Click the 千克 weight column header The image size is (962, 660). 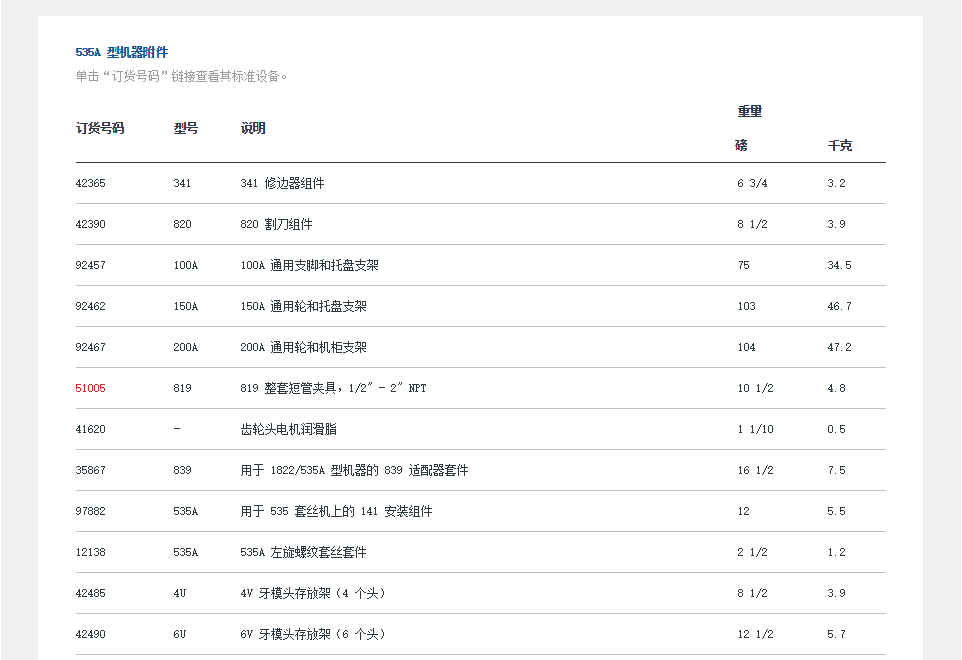pos(839,146)
